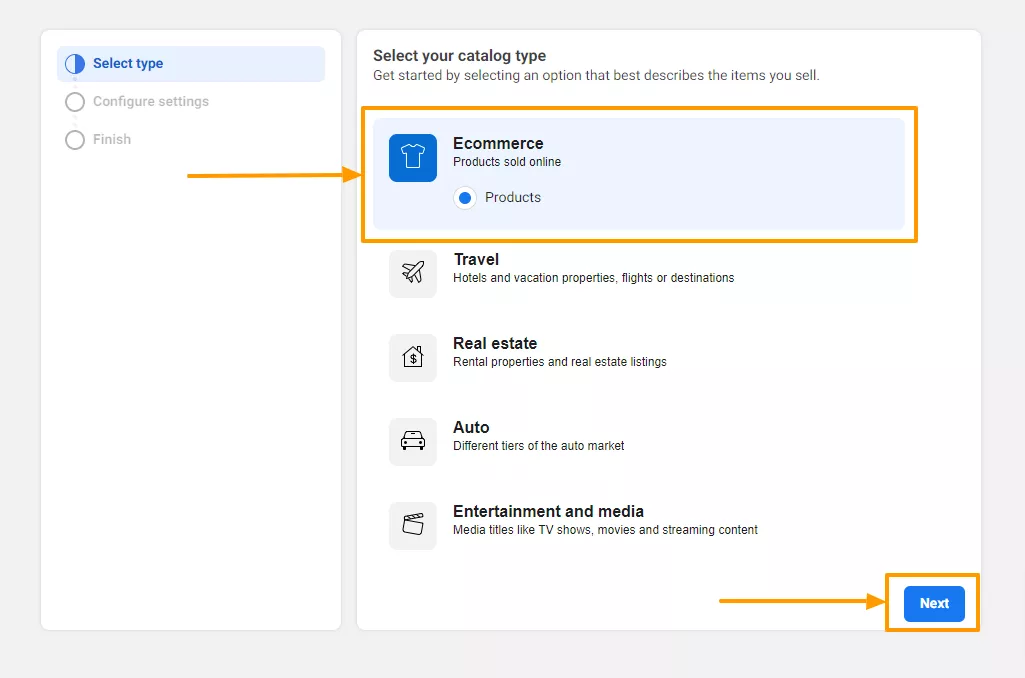This screenshot has width=1025, height=678.
Task: Click the Travel airplane icon
Action: click(x=413, y=273)
